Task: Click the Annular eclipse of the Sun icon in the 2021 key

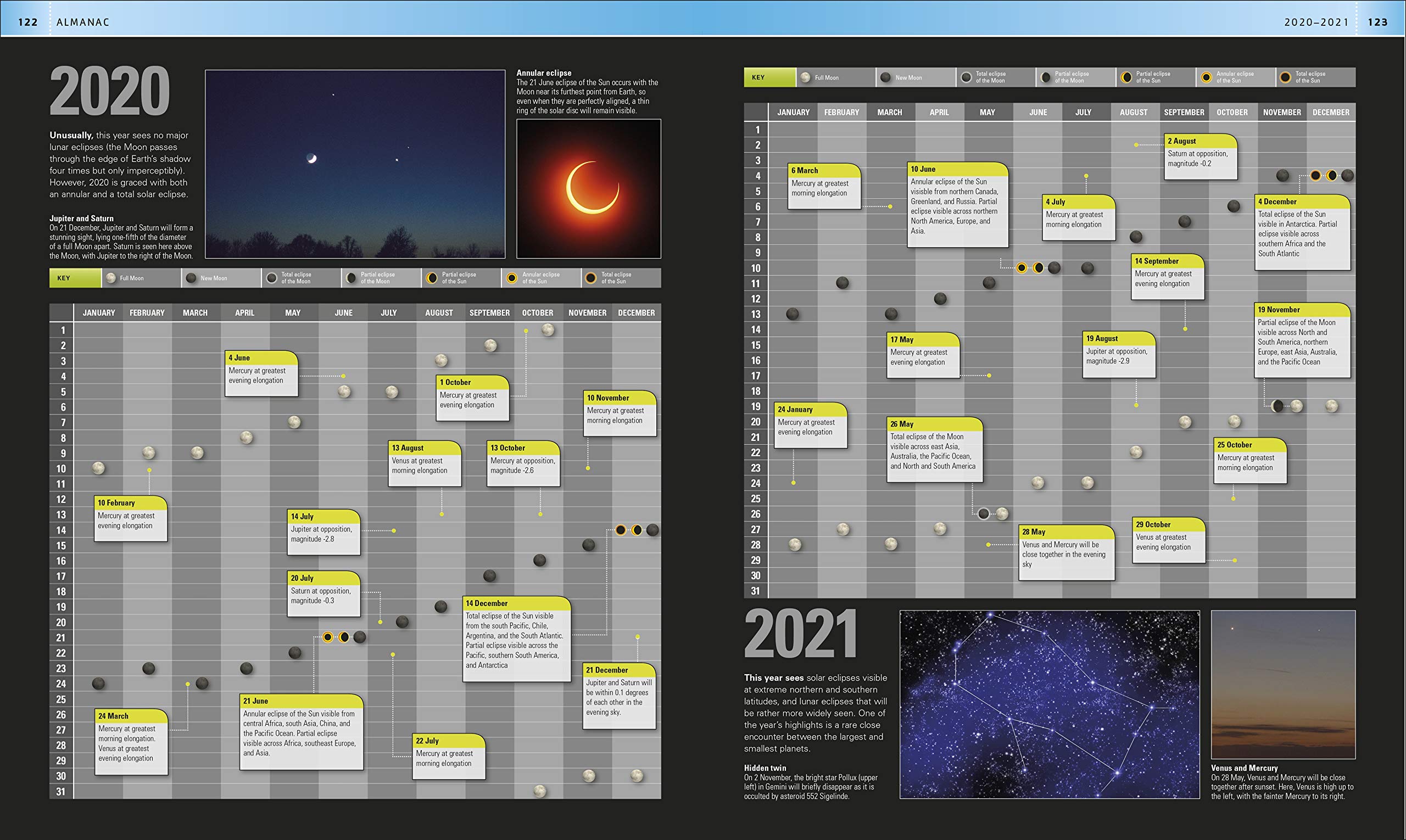Action: (1207, 77)
